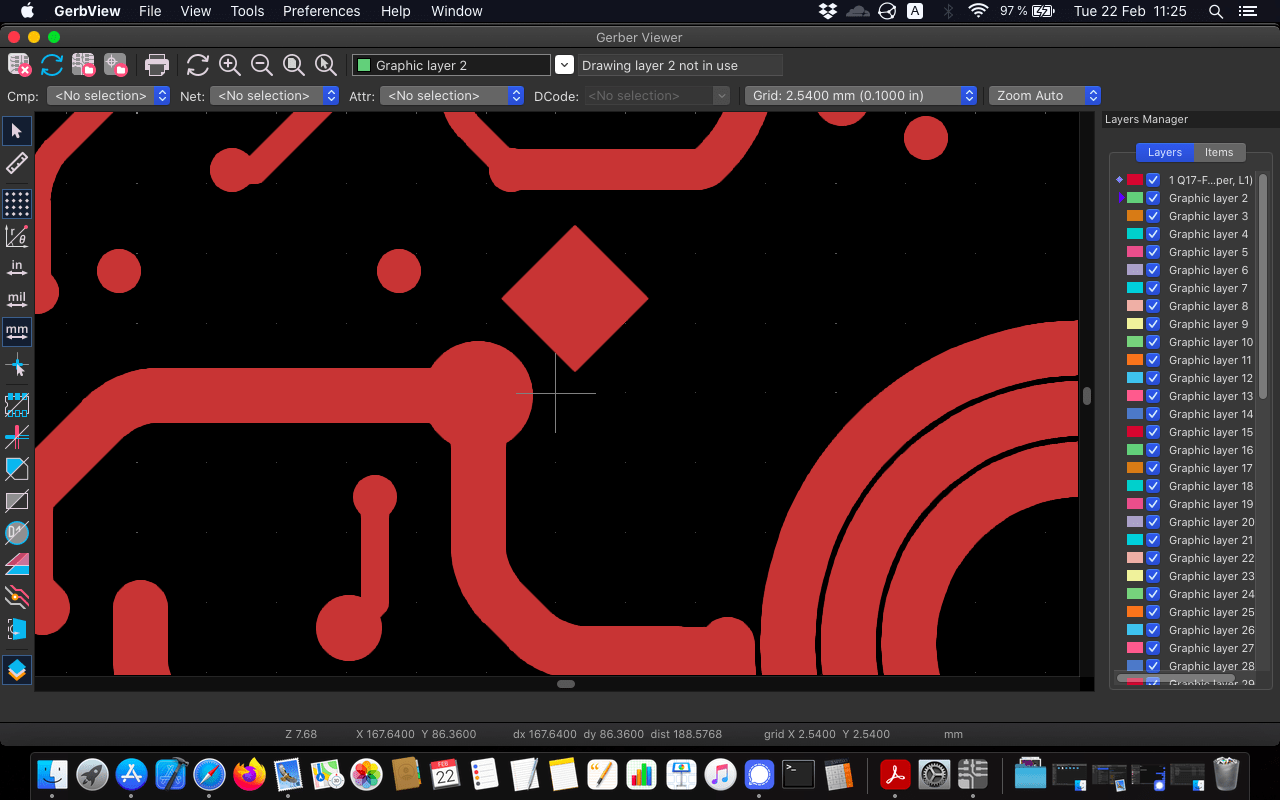Viewport: 1280px width, 800px height.
Task: Switch units to mils
Action: (17, 300)
